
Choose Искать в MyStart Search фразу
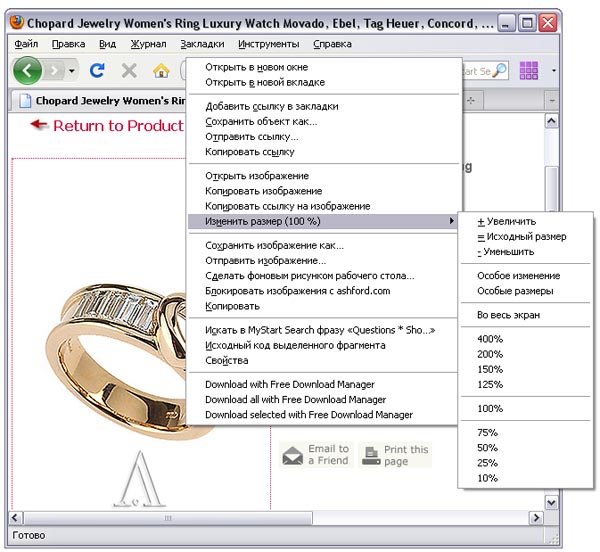(323, 330)
